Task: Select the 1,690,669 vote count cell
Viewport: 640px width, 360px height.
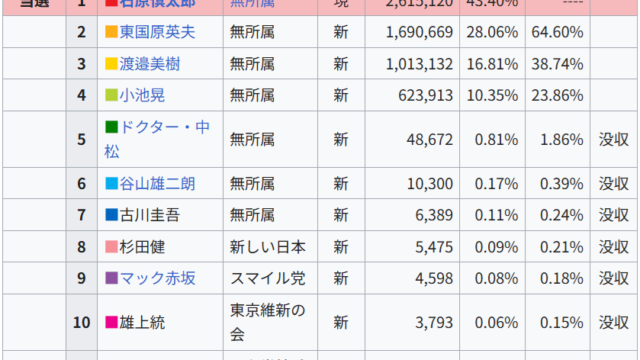Action: 412,32
